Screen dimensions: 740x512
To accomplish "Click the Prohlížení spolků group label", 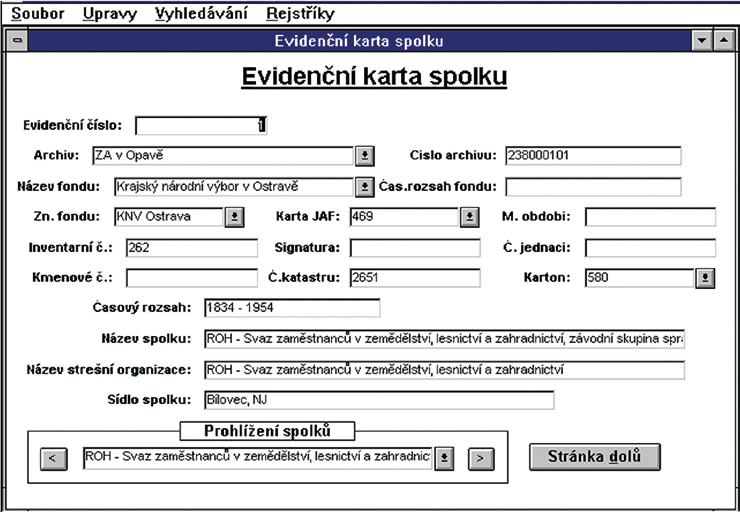I will [x=267, y=431].
